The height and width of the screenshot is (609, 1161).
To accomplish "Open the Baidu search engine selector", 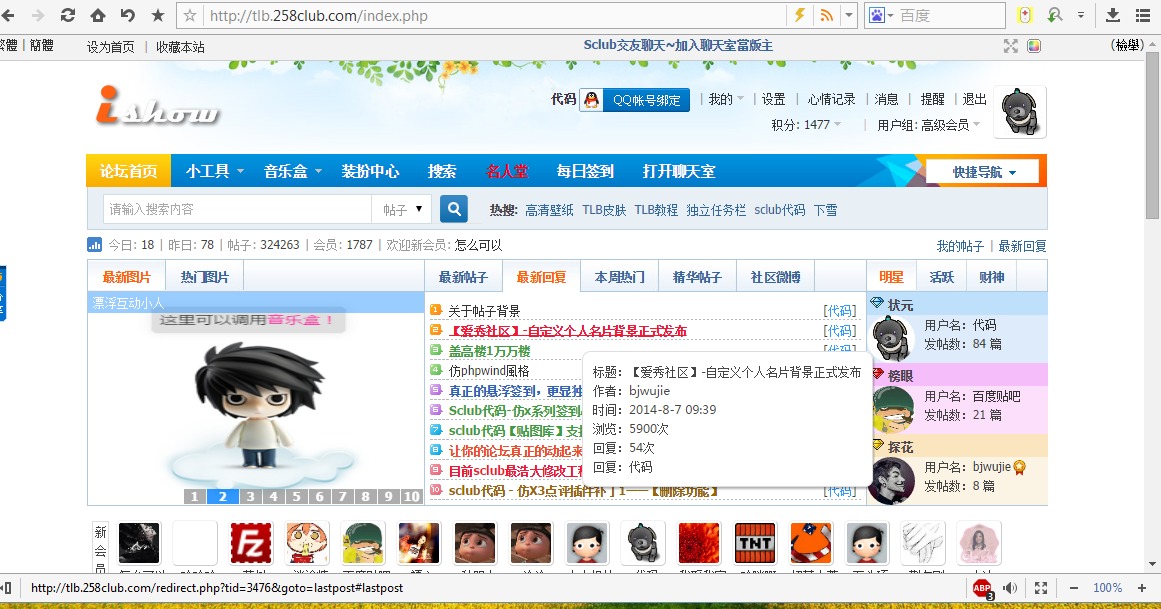I will coord(881,16).
